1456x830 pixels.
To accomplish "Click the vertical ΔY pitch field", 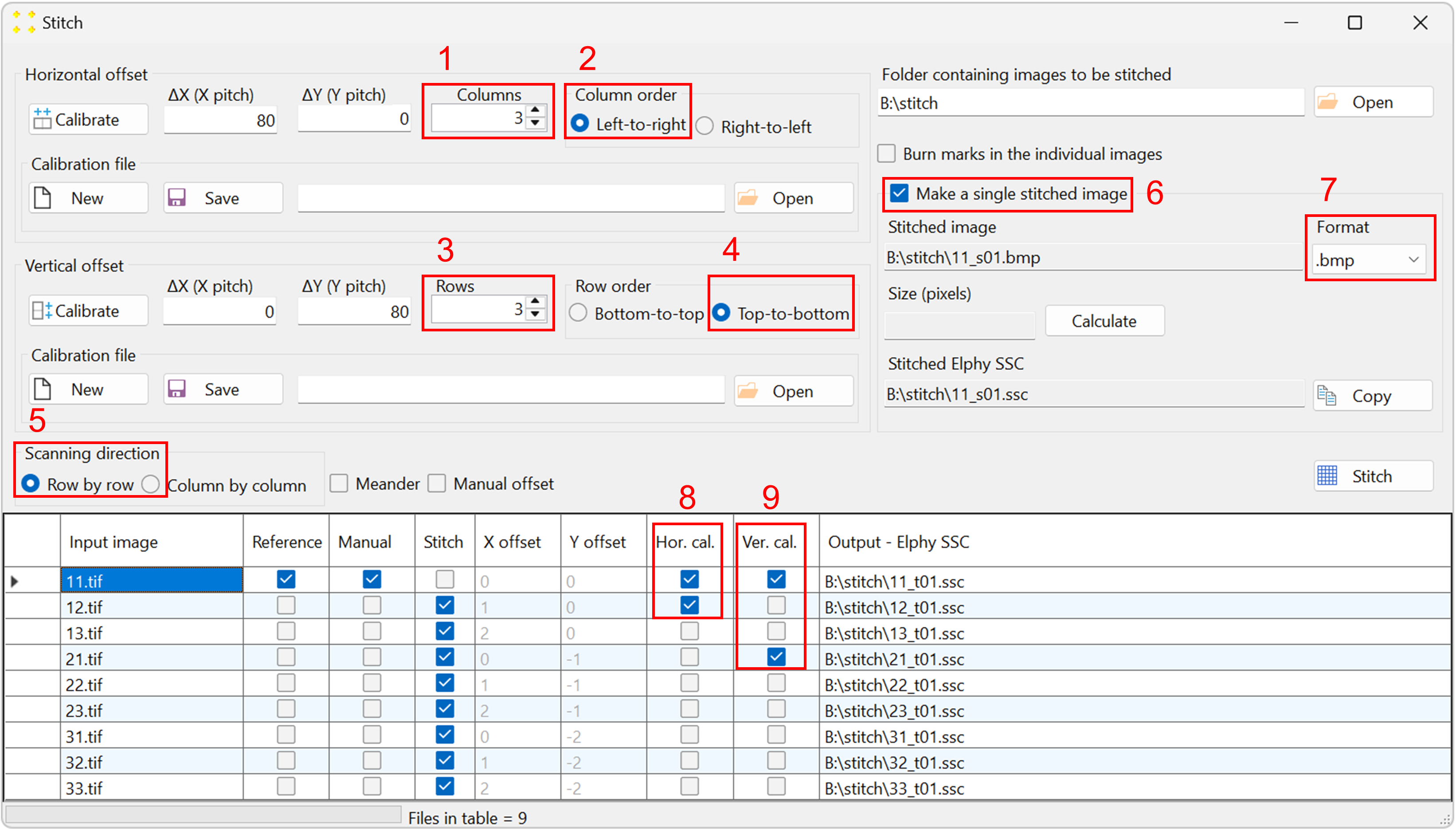I will tap(354, 311).
